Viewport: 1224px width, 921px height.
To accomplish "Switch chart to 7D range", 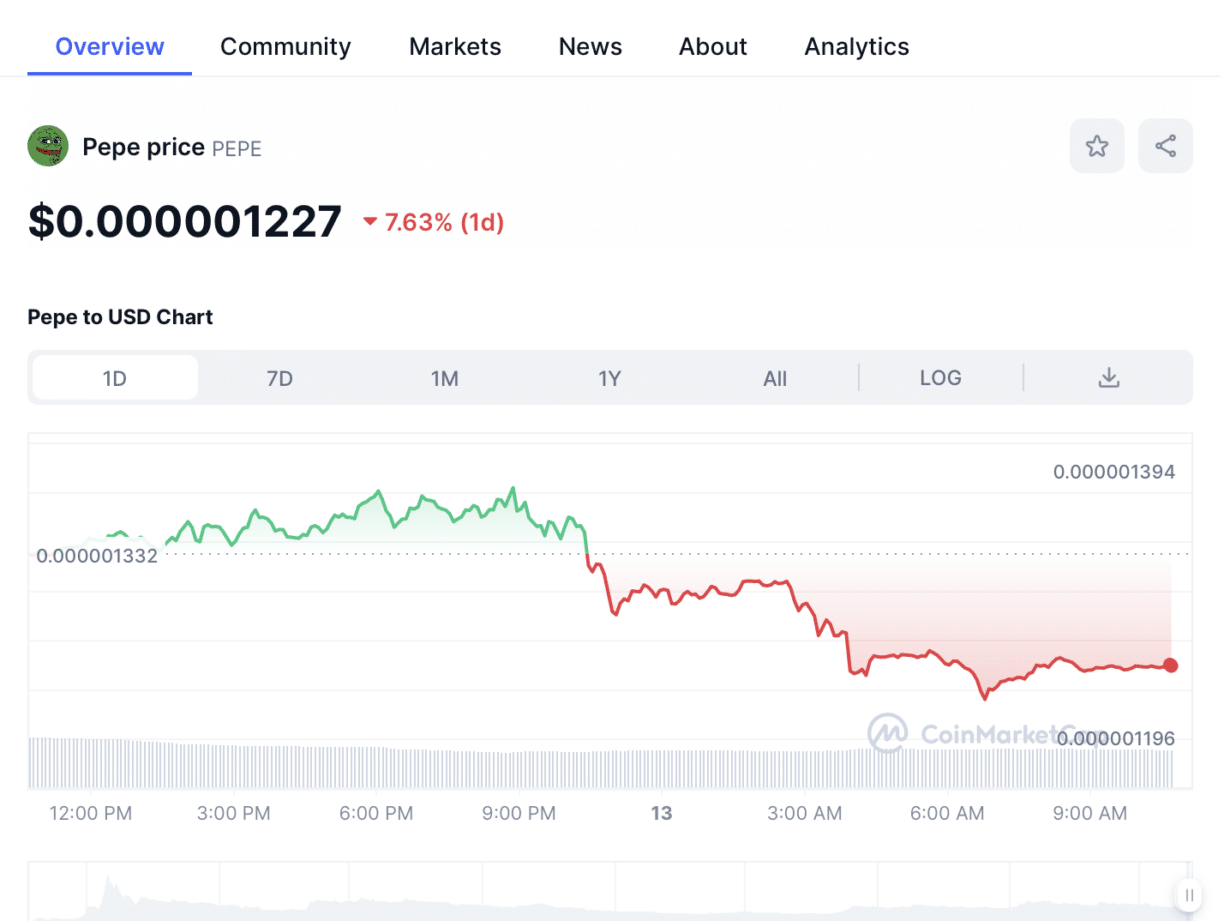I will click(x=280, y=378).
